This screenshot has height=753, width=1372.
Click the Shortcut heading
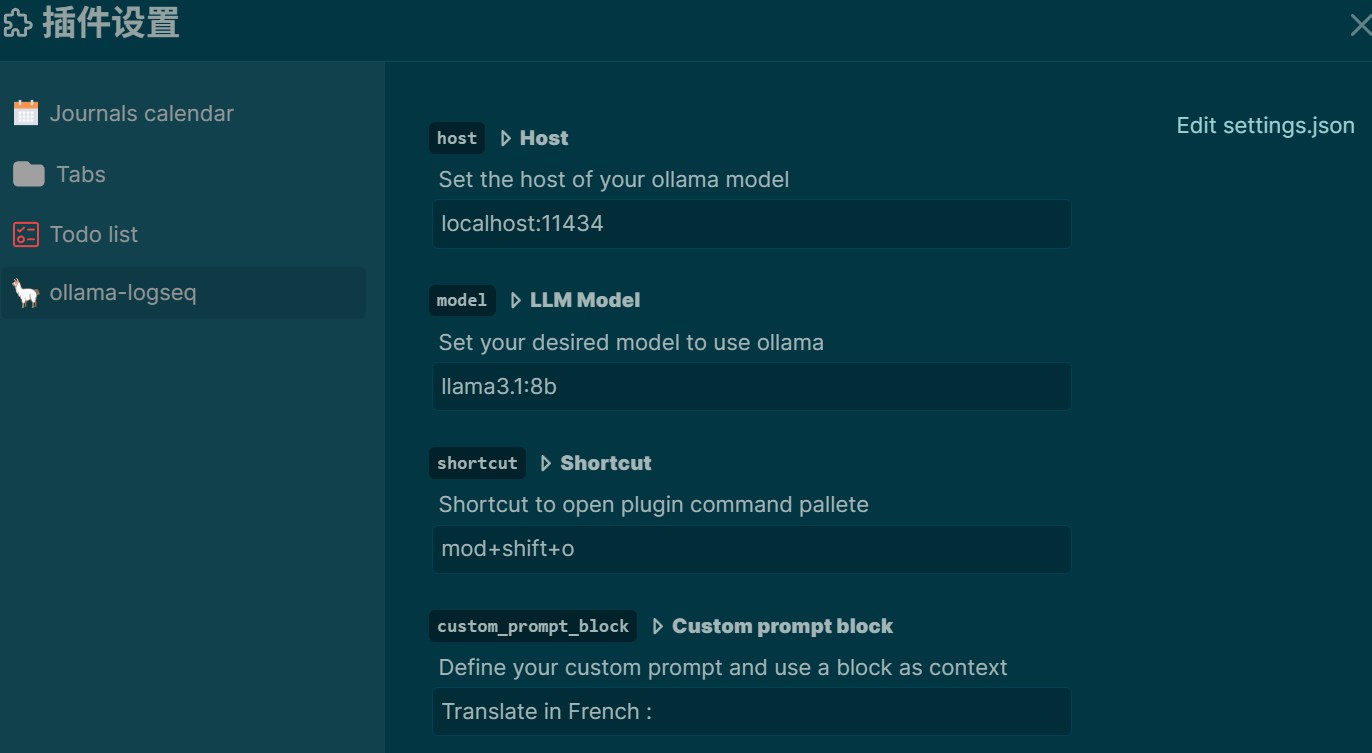606,463
